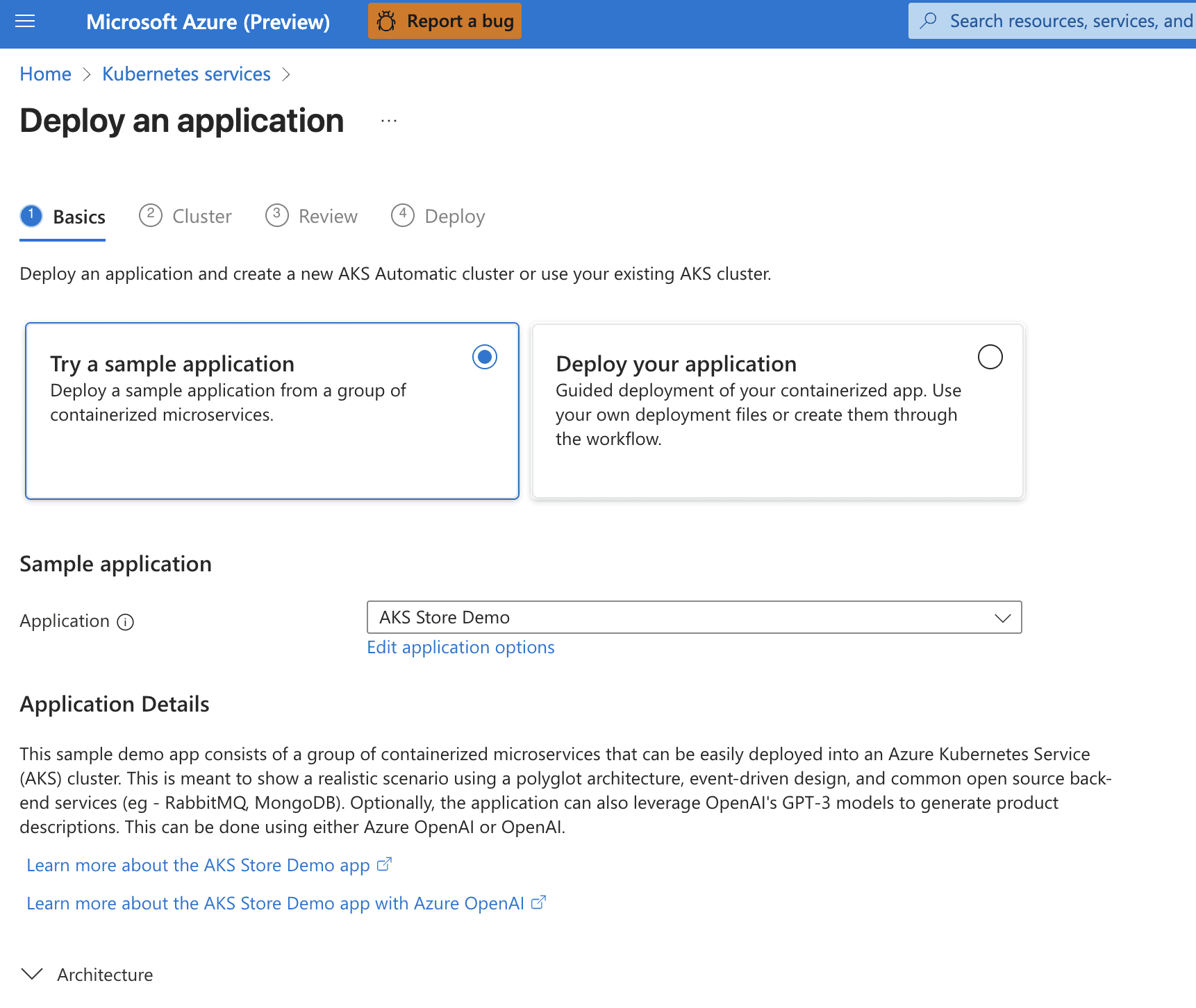1196x1008 pixels.
Task: Select the Deploy your application radio button
Action: tap(990, 357)
